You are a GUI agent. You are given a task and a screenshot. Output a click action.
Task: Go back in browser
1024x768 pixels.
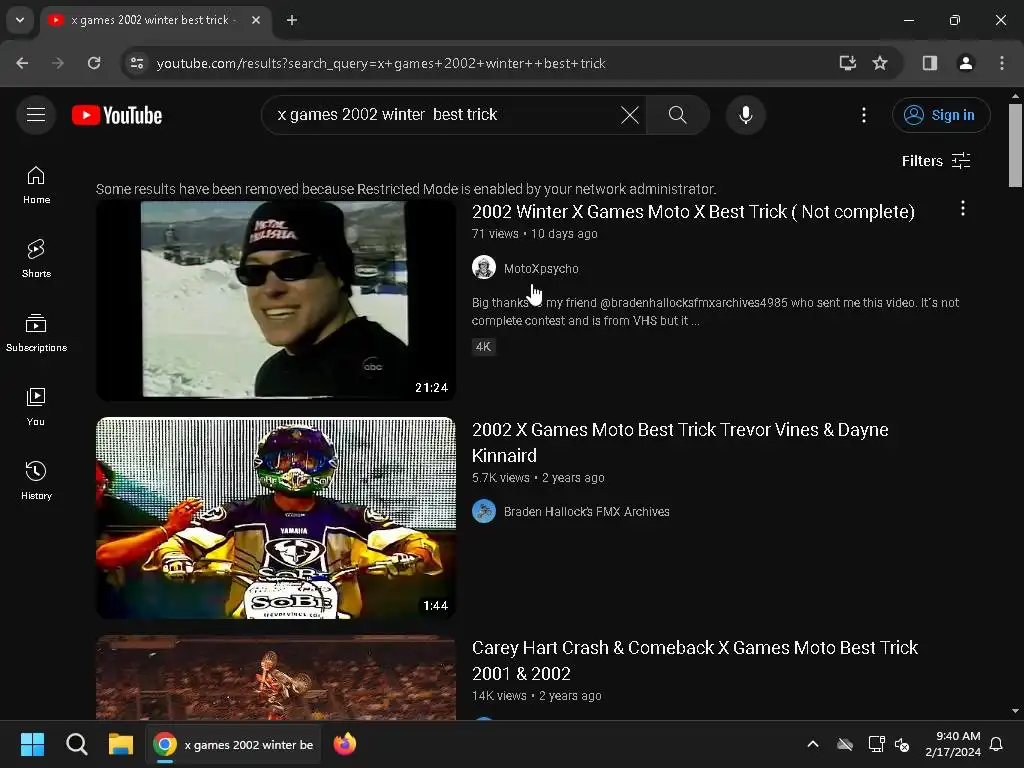[22, 63]
